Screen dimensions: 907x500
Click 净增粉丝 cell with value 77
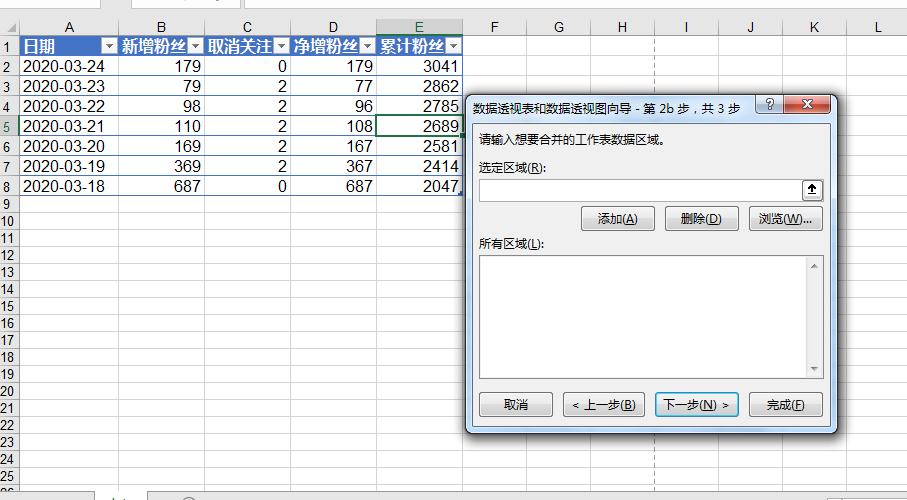point(333,86)
